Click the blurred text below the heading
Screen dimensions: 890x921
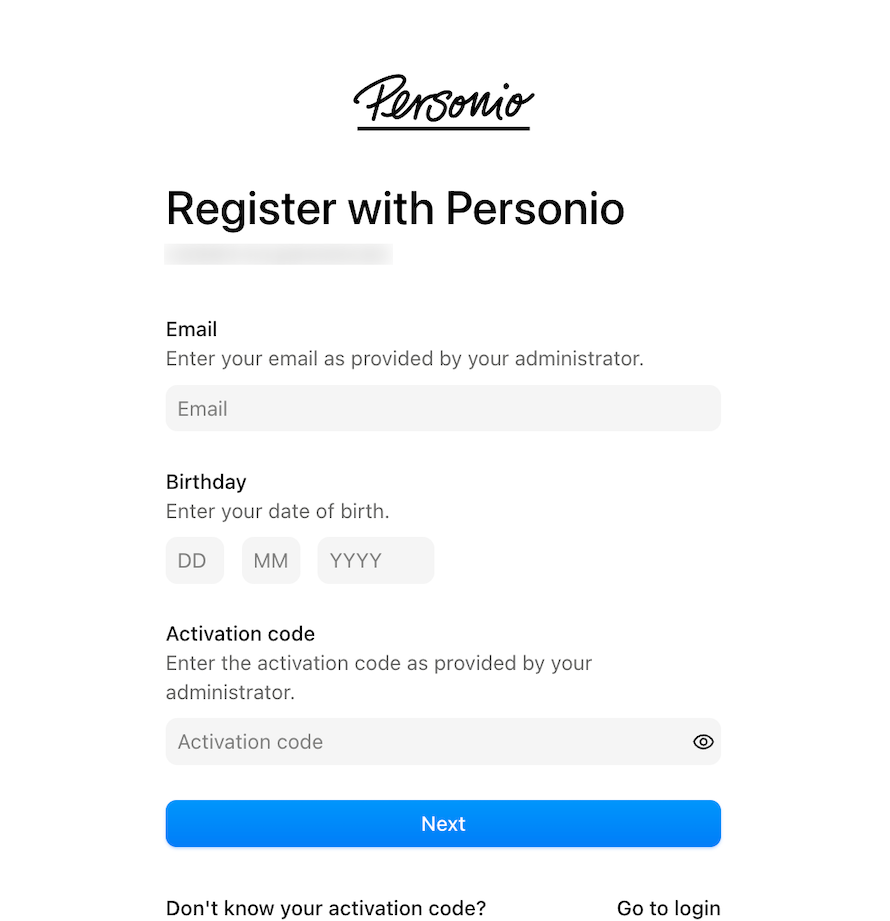pos(278,254)
